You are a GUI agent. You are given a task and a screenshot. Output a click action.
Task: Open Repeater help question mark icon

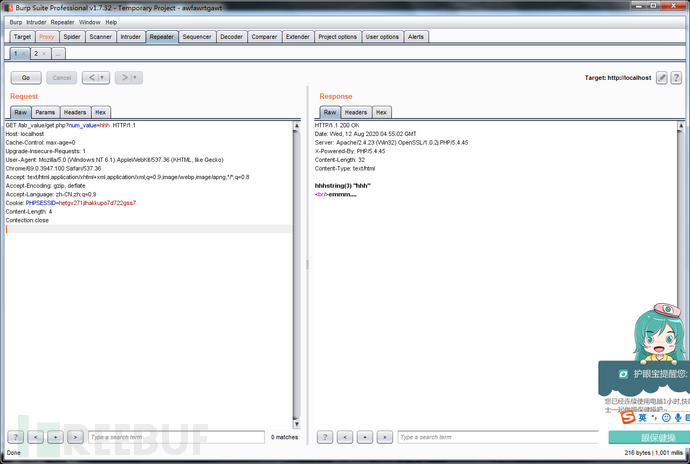click(x=676, y=78)
